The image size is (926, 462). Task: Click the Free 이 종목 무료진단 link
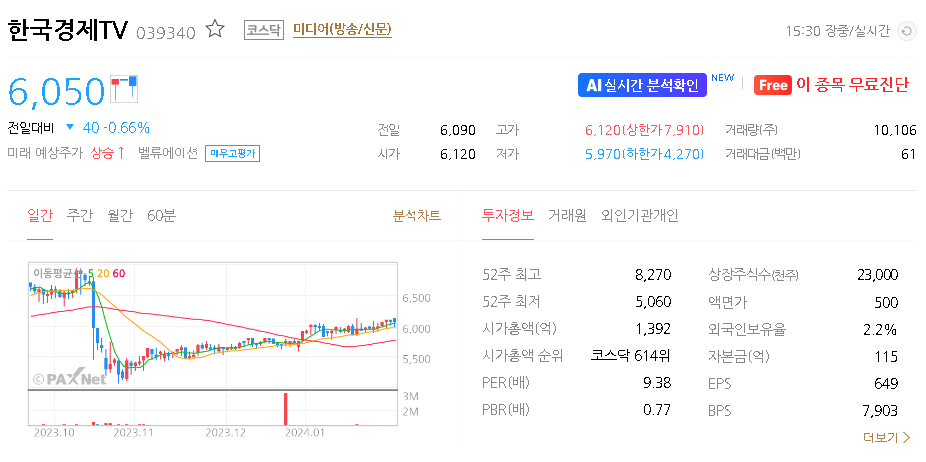tap(832, 85)
